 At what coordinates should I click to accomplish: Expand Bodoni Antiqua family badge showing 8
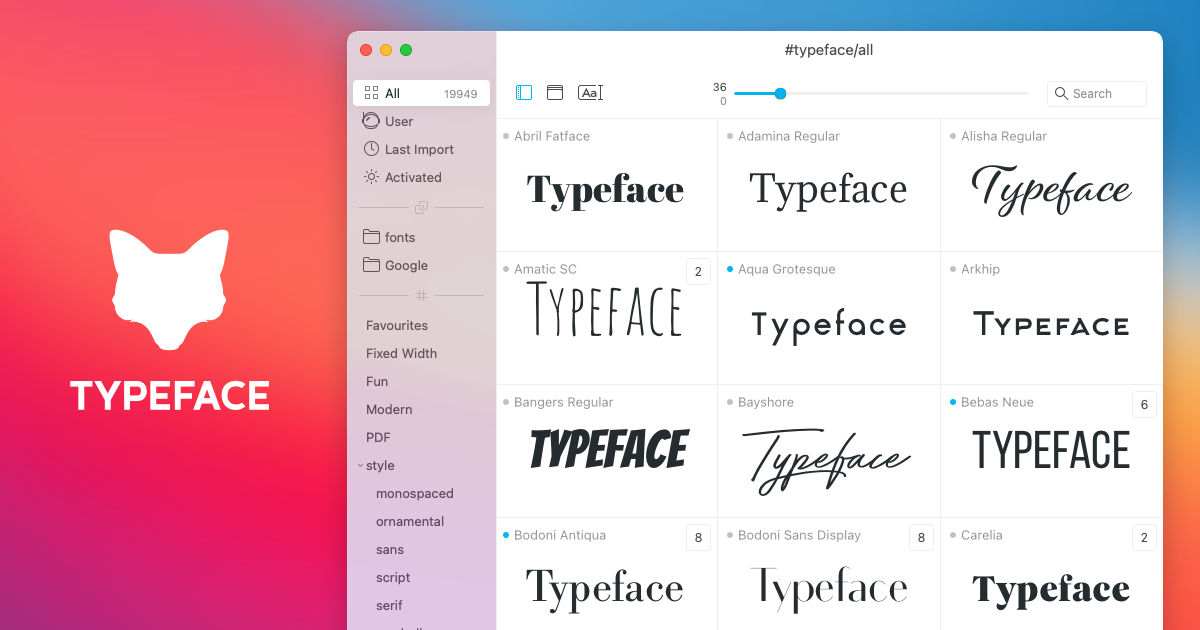(698, 537)
